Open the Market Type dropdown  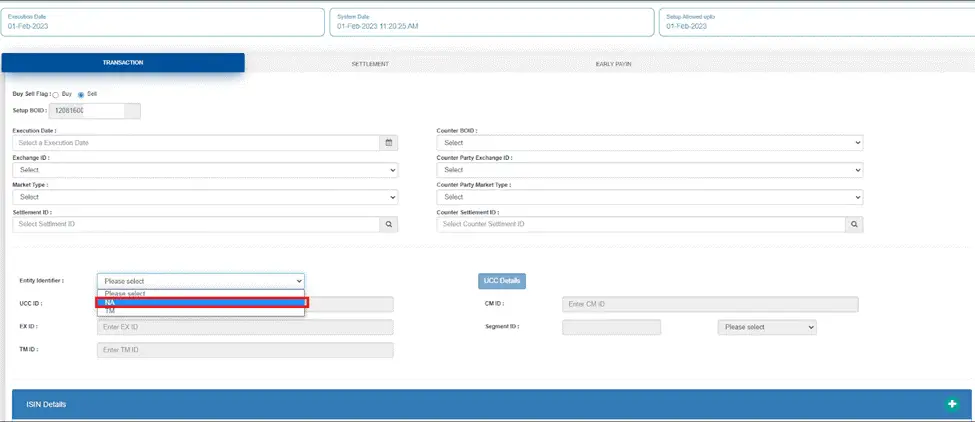point(205,197)
